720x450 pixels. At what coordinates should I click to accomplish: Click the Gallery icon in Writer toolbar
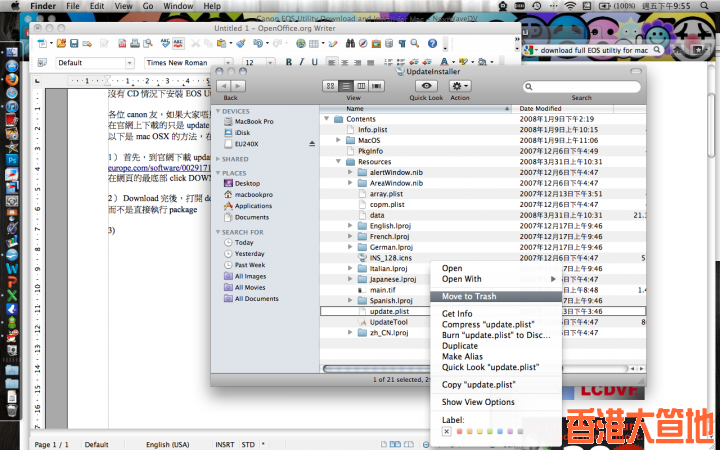coord(376,44)
